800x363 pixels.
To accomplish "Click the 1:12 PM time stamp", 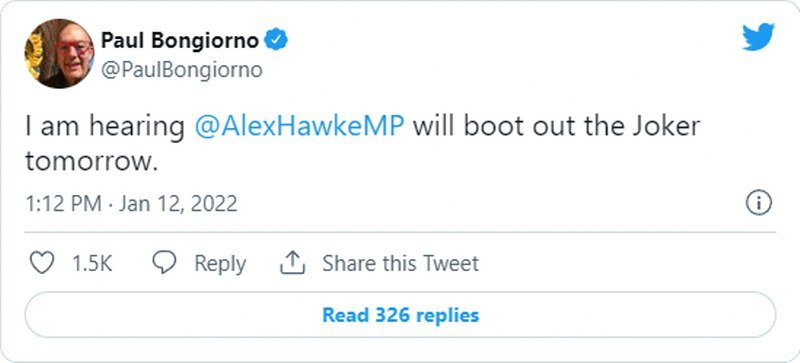I will [x=64, y=204].
